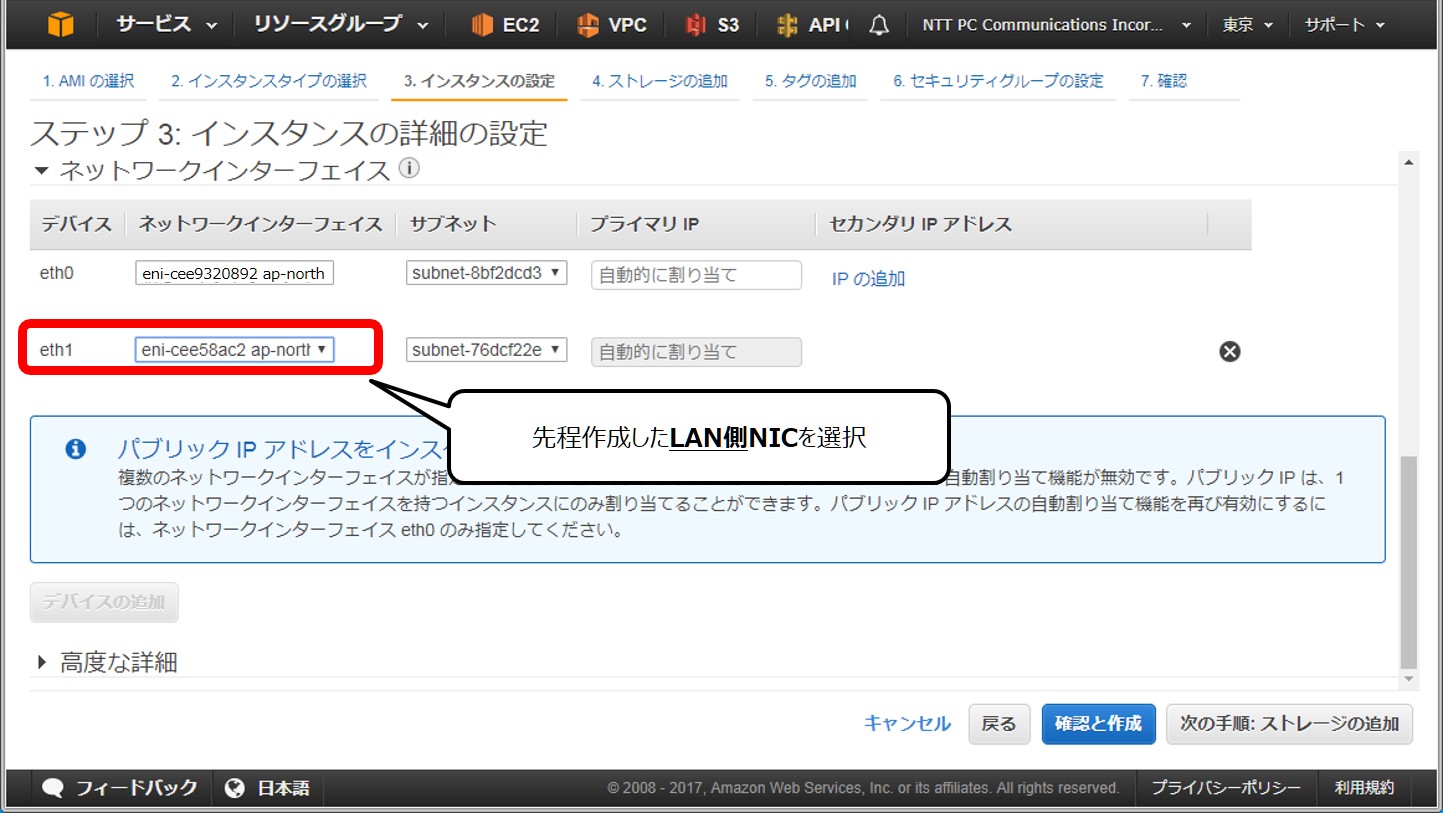The width and height of the screenshot is (1443, 813).
Task: Remove eth1 device with X icon
Action: pyautogui.click(x=1230, y=351)
